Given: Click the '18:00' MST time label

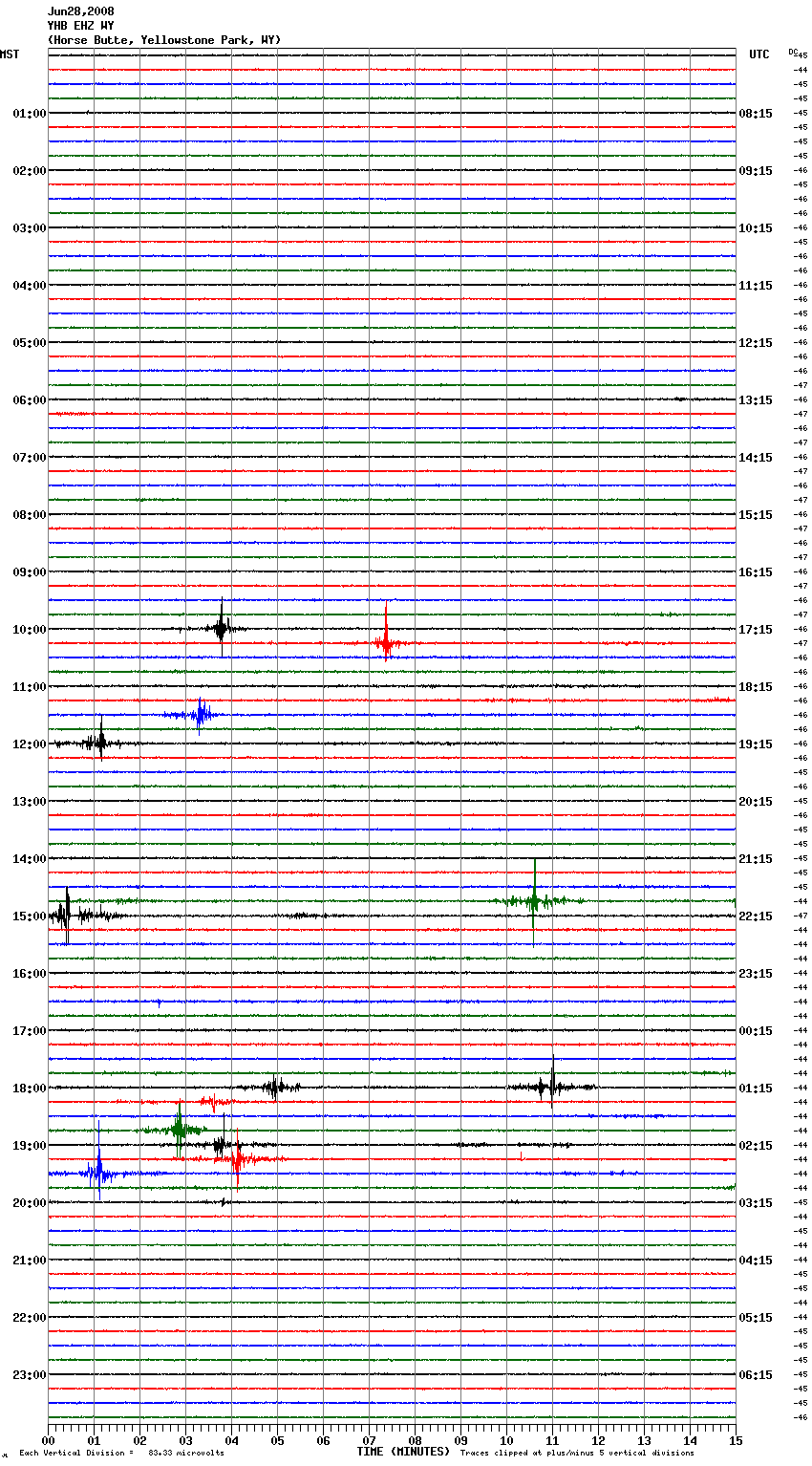Looking at the screenshot, I should (x=30, y=1089).
